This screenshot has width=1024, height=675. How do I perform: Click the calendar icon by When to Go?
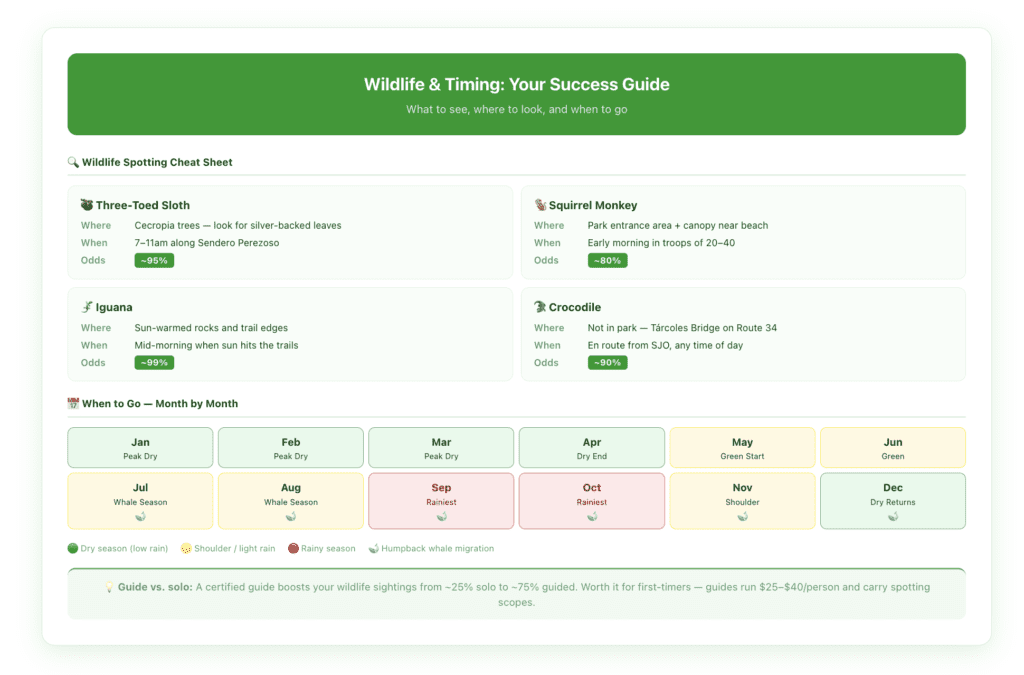pyautogui.click(x=73, y=404)
